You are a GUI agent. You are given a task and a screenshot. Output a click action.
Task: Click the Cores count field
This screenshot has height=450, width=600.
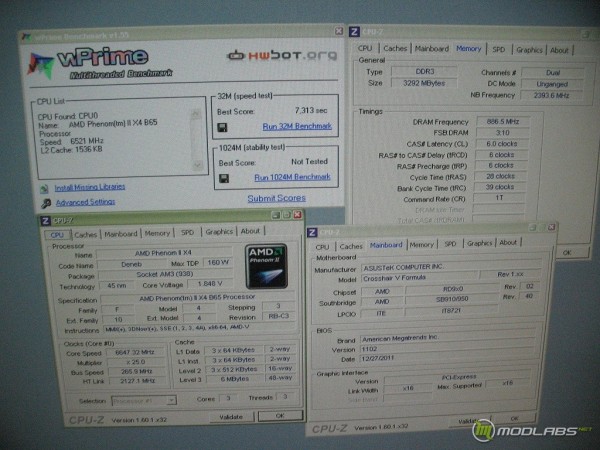click(228, 398)
